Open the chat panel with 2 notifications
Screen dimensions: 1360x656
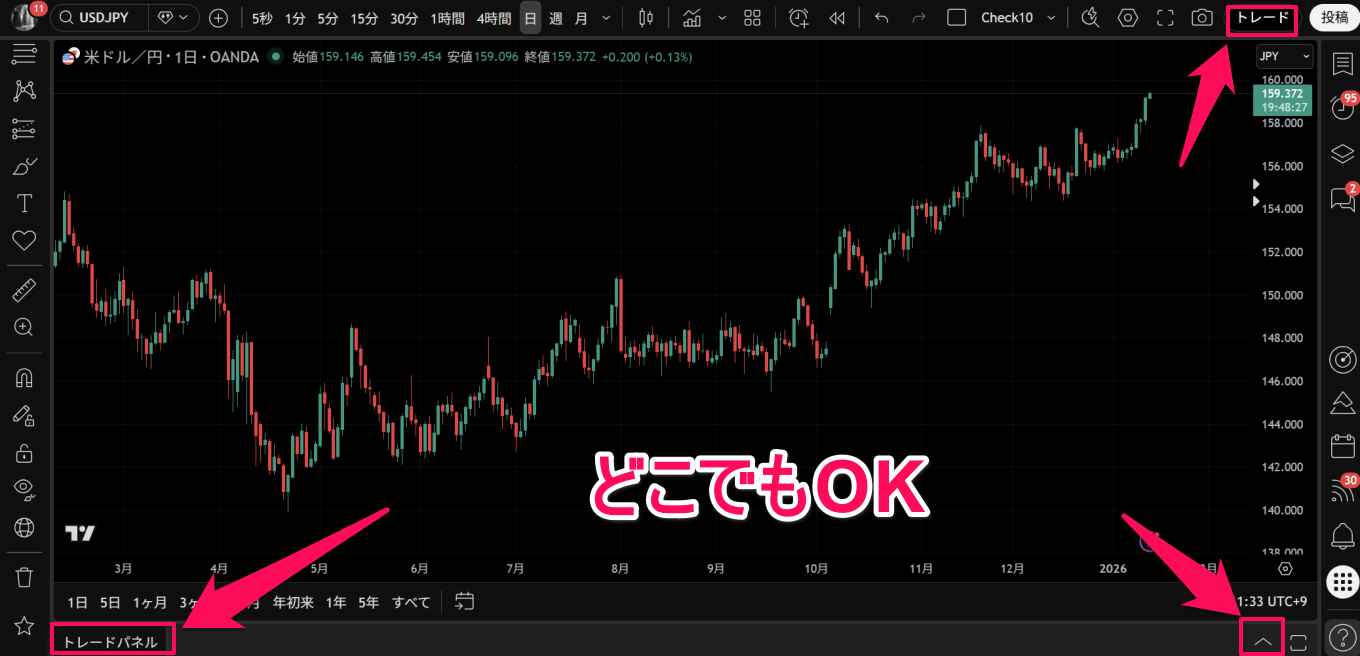click(1342, 199)
